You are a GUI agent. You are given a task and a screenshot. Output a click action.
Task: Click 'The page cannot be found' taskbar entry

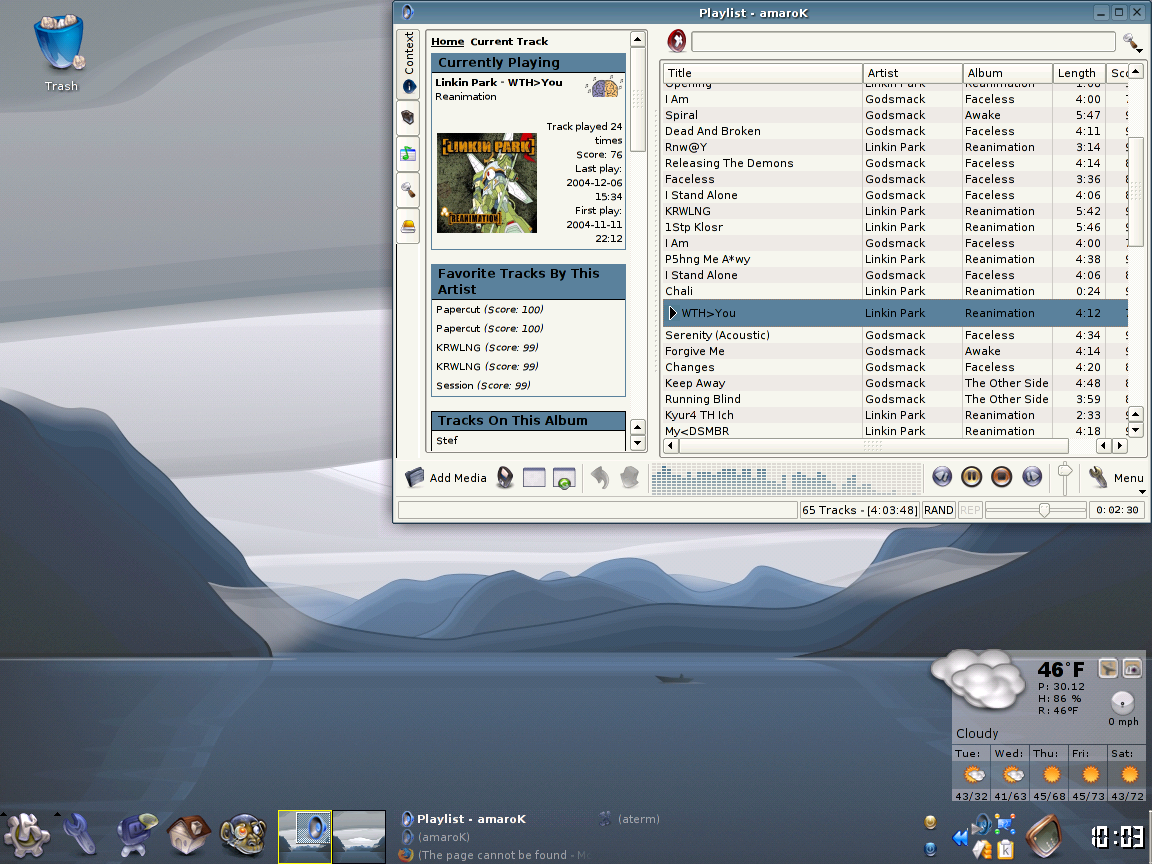coord(494,855)
